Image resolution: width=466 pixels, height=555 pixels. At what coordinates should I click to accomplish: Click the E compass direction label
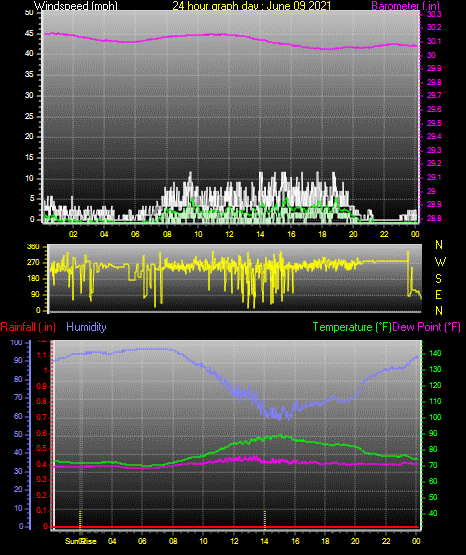(438, 294)
